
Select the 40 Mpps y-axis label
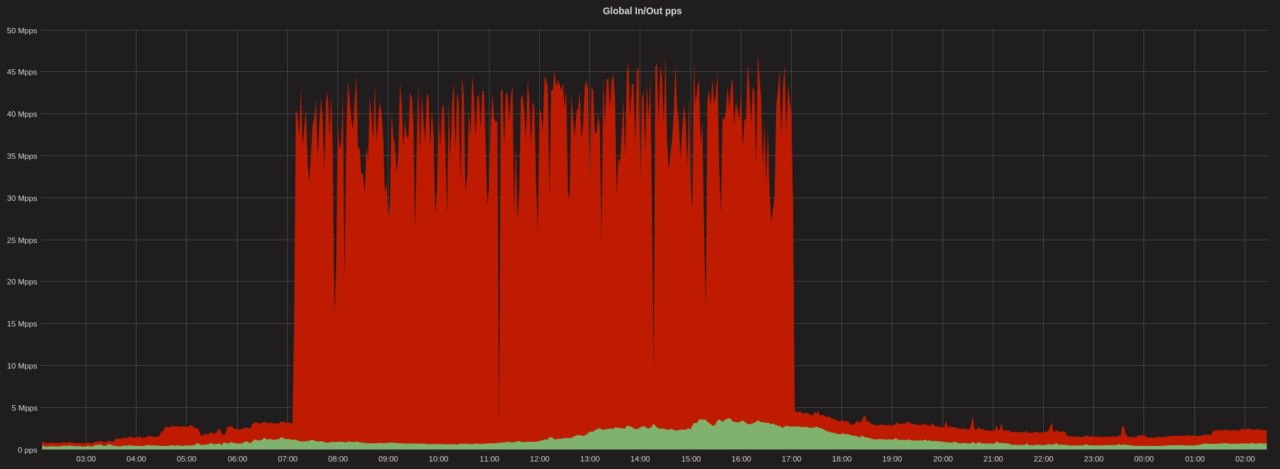coord(21,114)
